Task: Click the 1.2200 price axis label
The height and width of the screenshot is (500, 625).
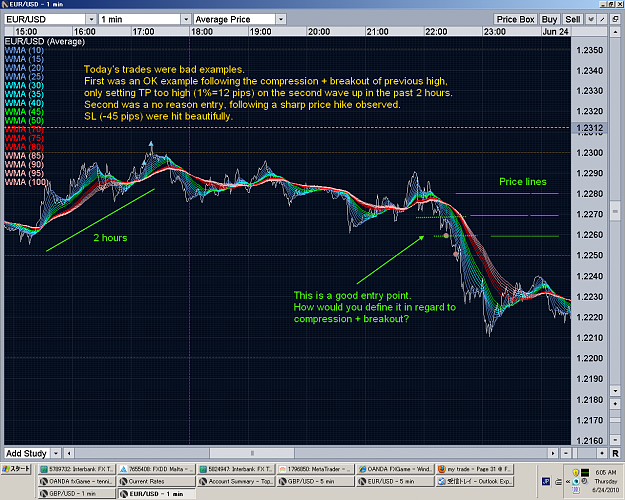Action: tap(590, 358)
